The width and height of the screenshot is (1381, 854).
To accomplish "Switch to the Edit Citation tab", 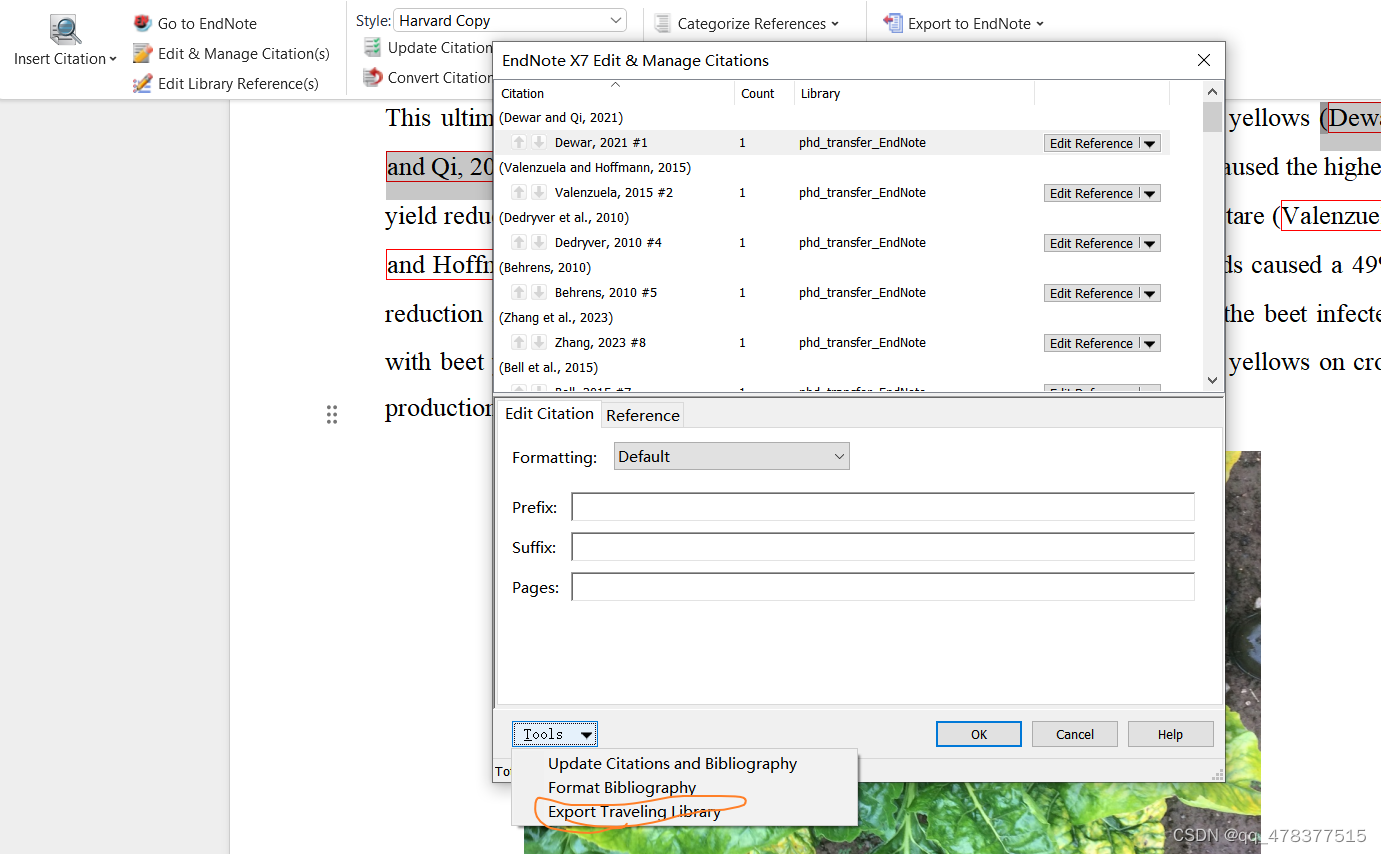I will [549, 413].
